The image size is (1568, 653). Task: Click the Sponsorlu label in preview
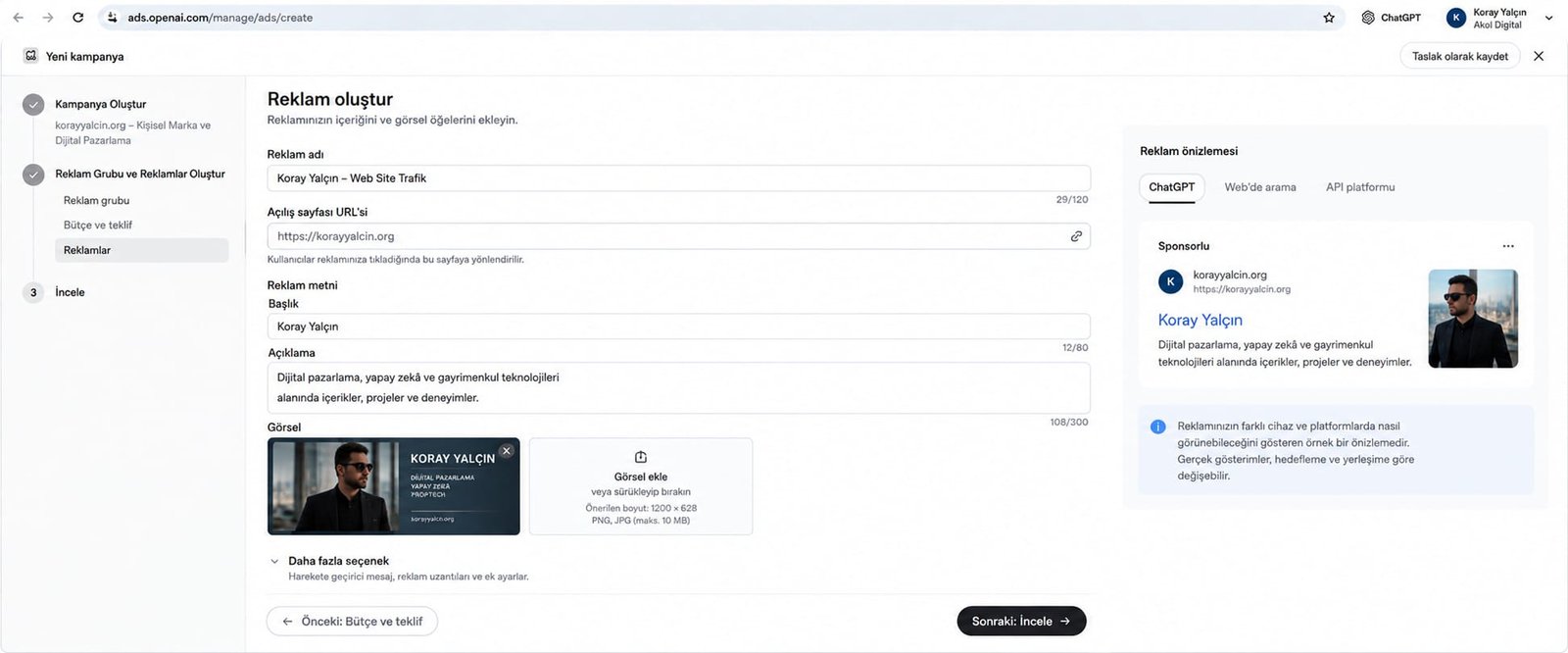(x=1184, y=246)
